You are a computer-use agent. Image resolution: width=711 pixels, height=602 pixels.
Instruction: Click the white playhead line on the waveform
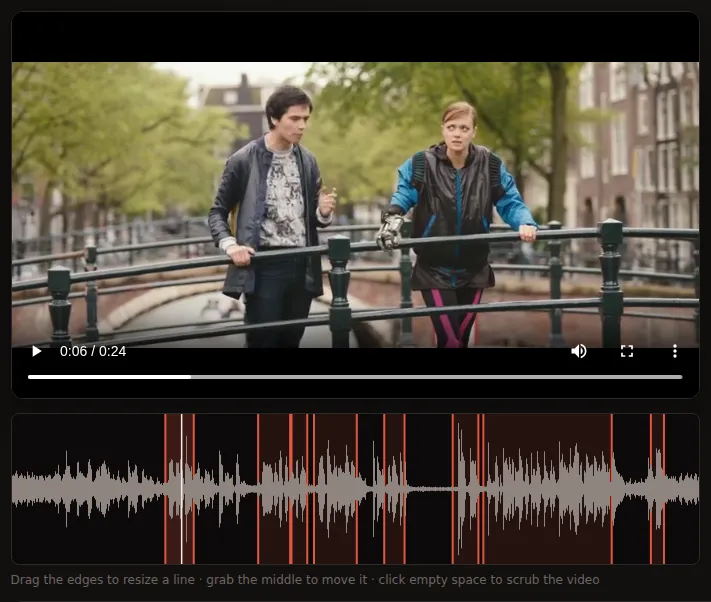click(x=182, y=489)
